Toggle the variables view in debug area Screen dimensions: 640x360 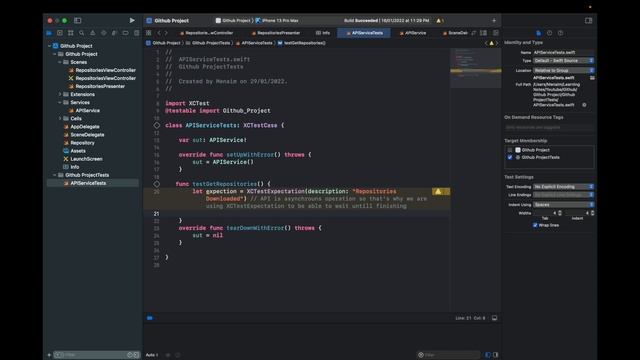point(488,355)
